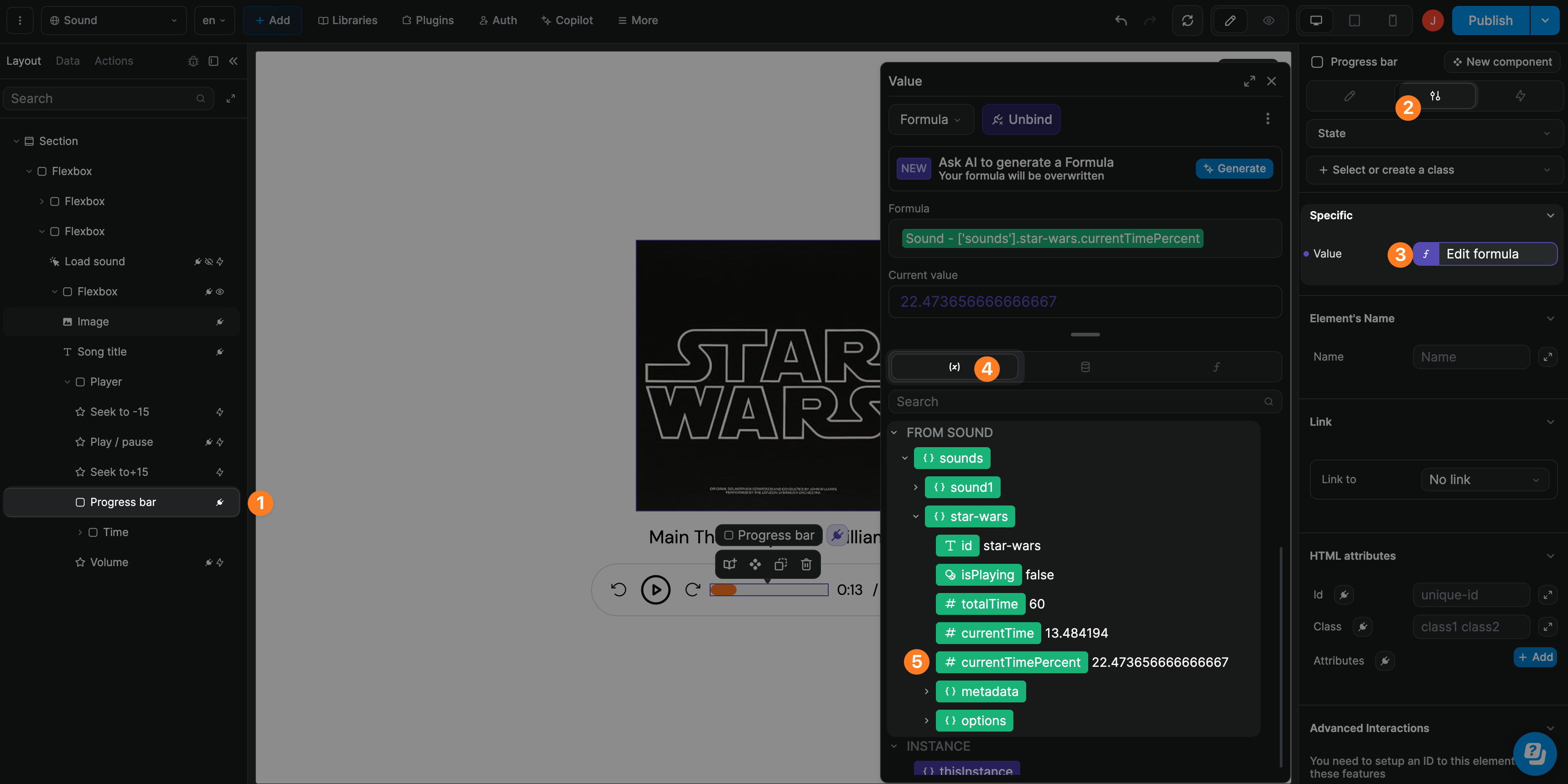Enter preview mode with the eye icon
Image resolution: width=1568 pixels, height=784 pixels.
click(x=1268, y=20)
